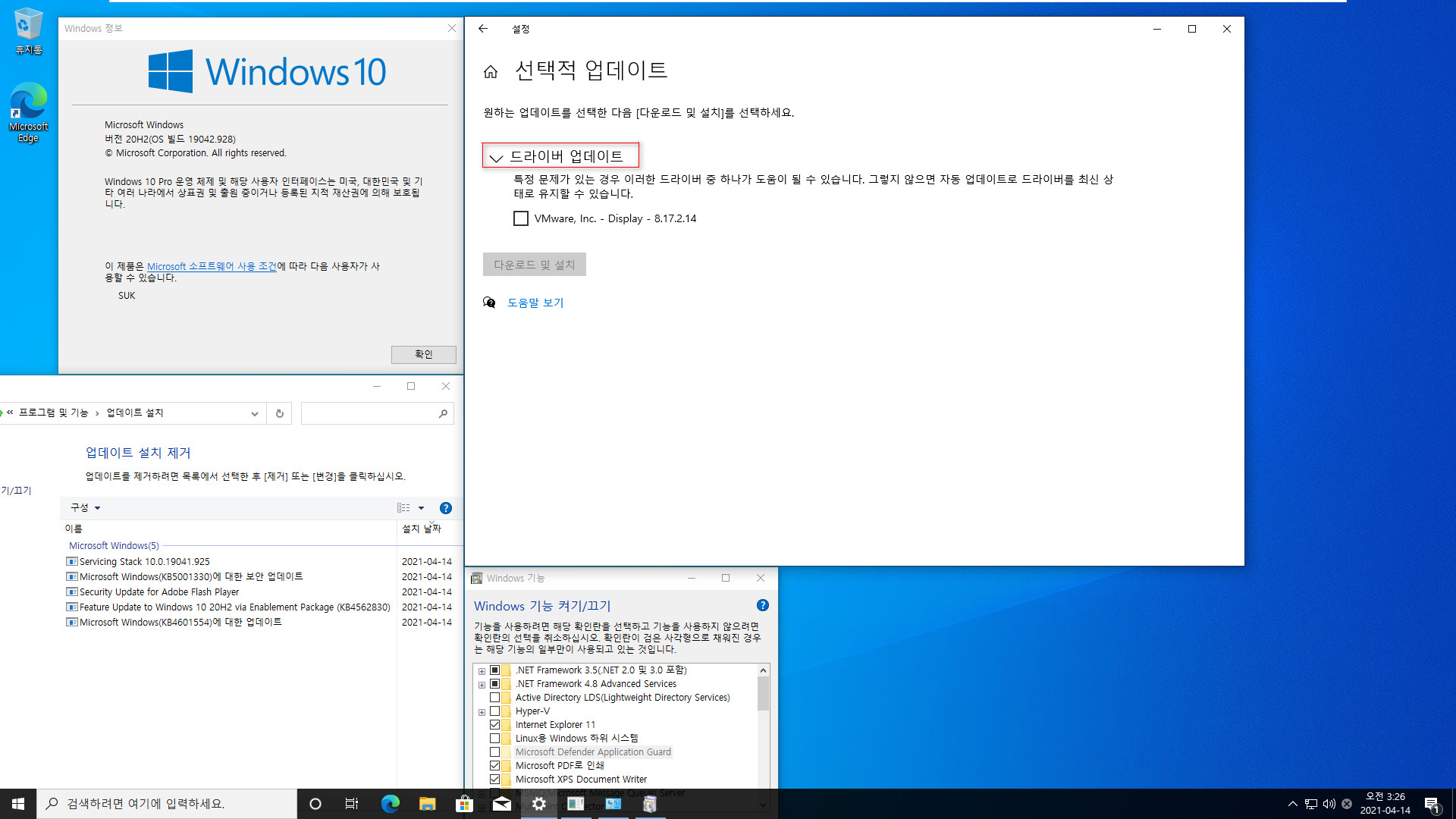
Task: Expand .NET Framework 3.5 tree node
Action: (x=482, y=671)
